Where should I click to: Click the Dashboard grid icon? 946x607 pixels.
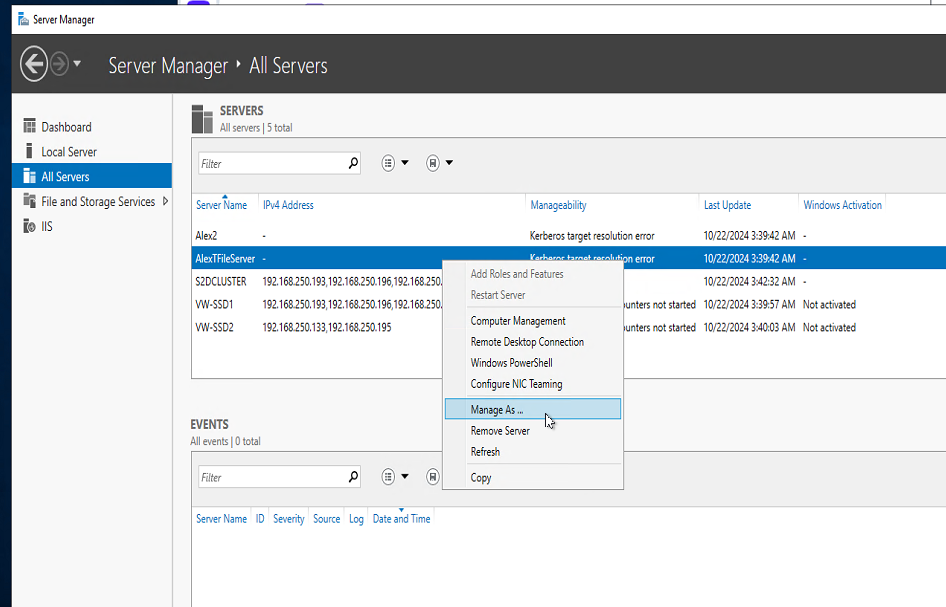point(29,126)
